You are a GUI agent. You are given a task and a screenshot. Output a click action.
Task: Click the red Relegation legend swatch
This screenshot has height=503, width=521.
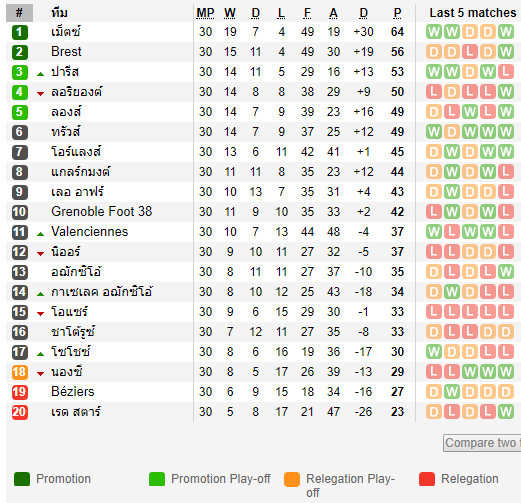[427, 479]
